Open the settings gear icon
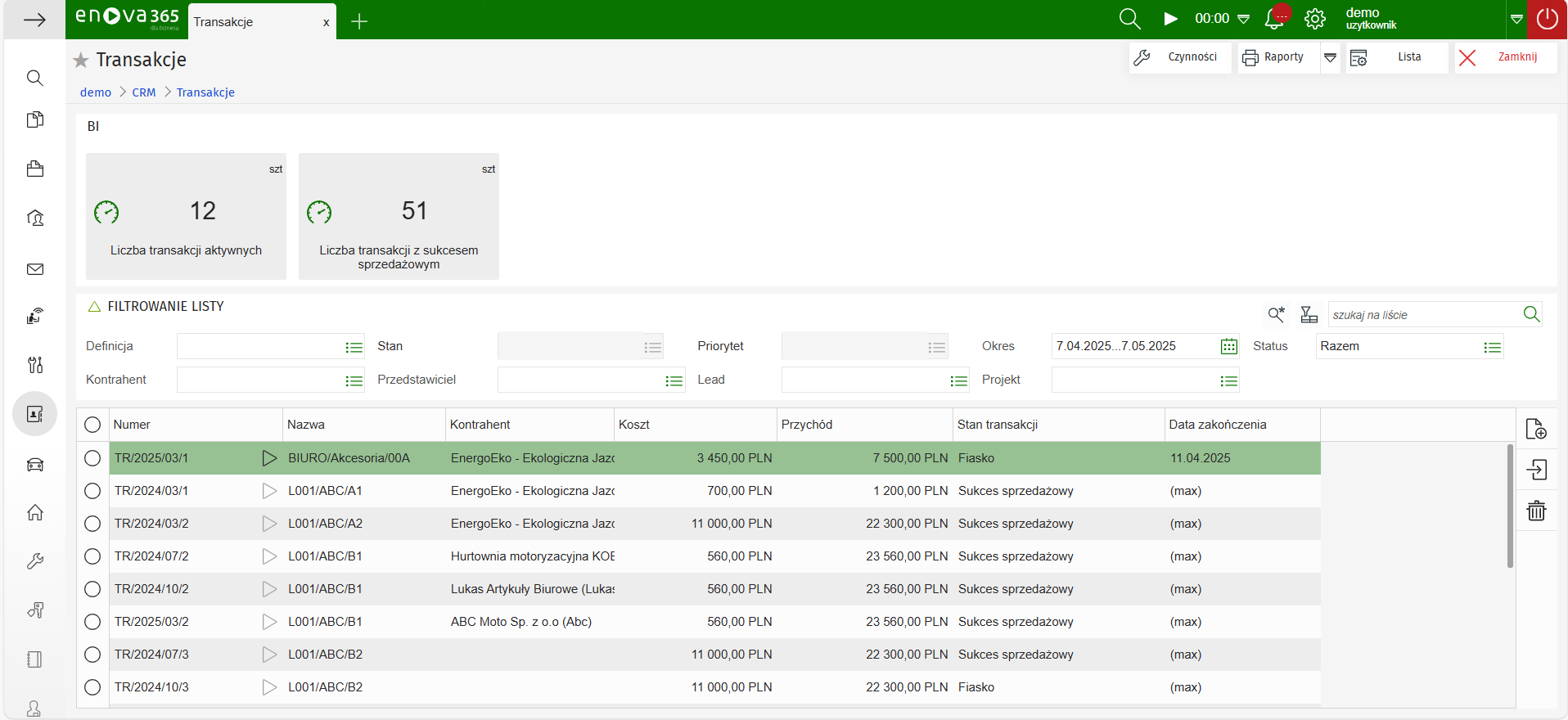Viewport: 1568px width, 720px height. [1315, 19]
